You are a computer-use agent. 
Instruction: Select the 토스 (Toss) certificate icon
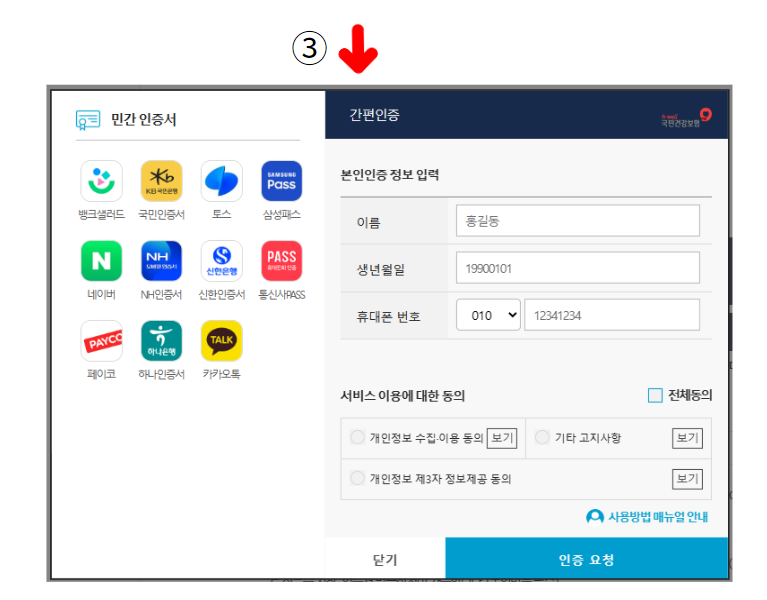[x=222, y=181]
